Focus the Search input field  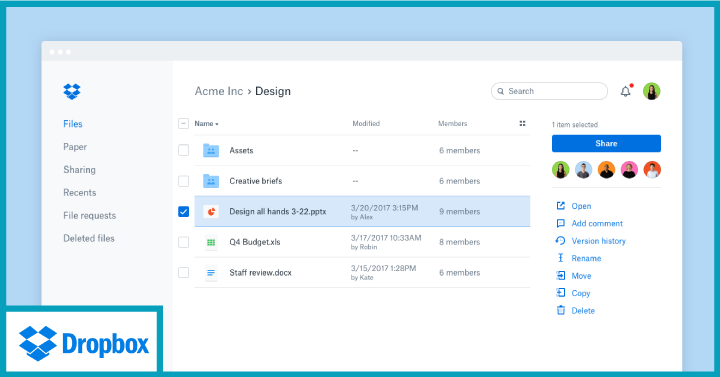point(549,91)
